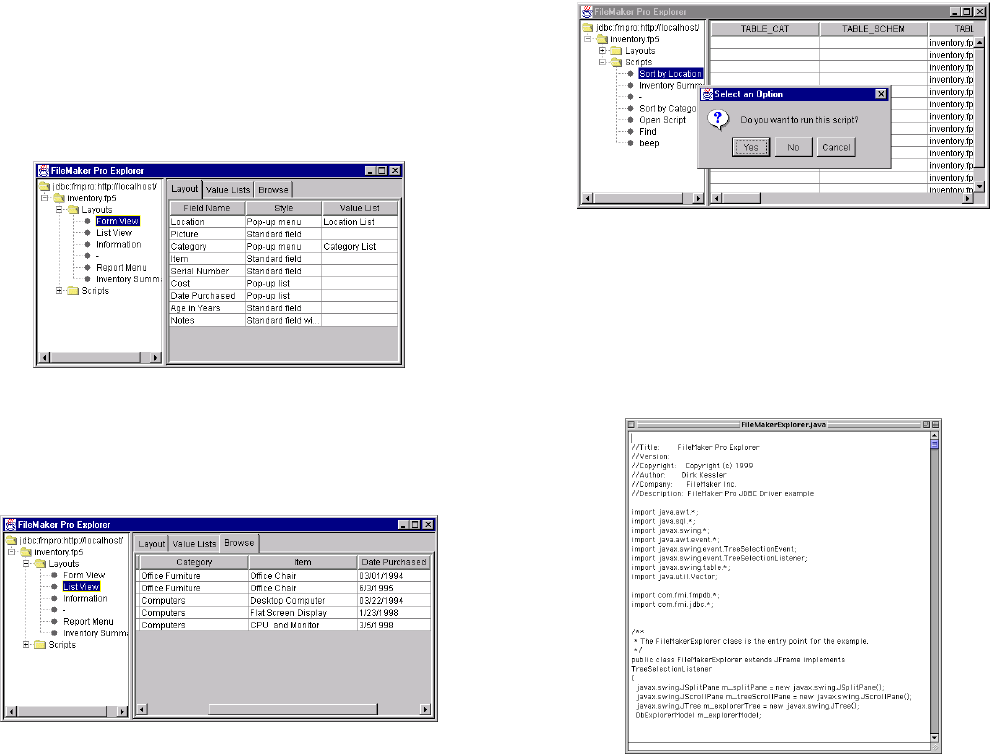994x756 pixels.
Task: Open the Browse tab in middle window
Action: [273, 189]
